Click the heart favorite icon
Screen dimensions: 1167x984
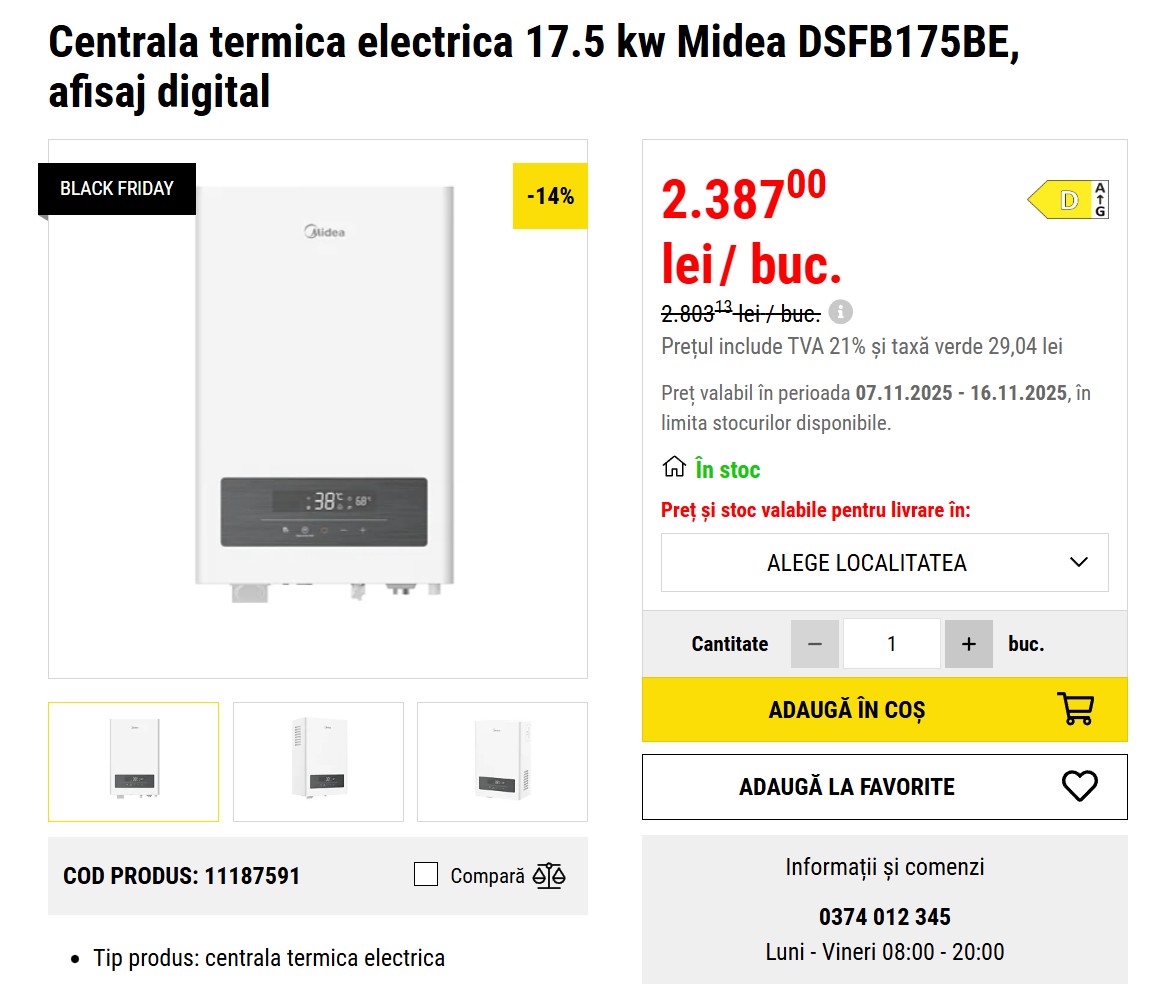(1079, 786)
